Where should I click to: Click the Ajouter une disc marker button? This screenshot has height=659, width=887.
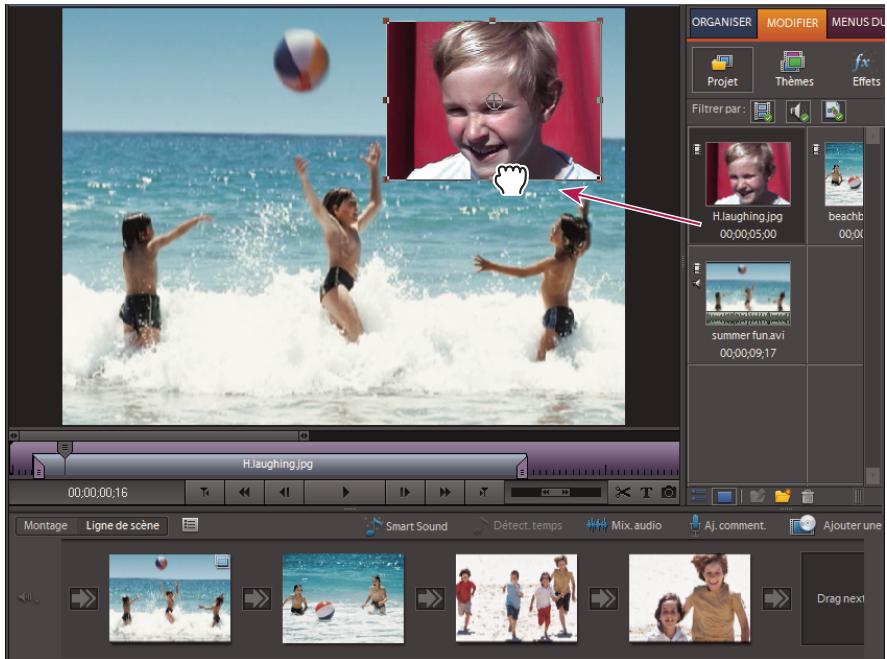(x=836, y=526)
